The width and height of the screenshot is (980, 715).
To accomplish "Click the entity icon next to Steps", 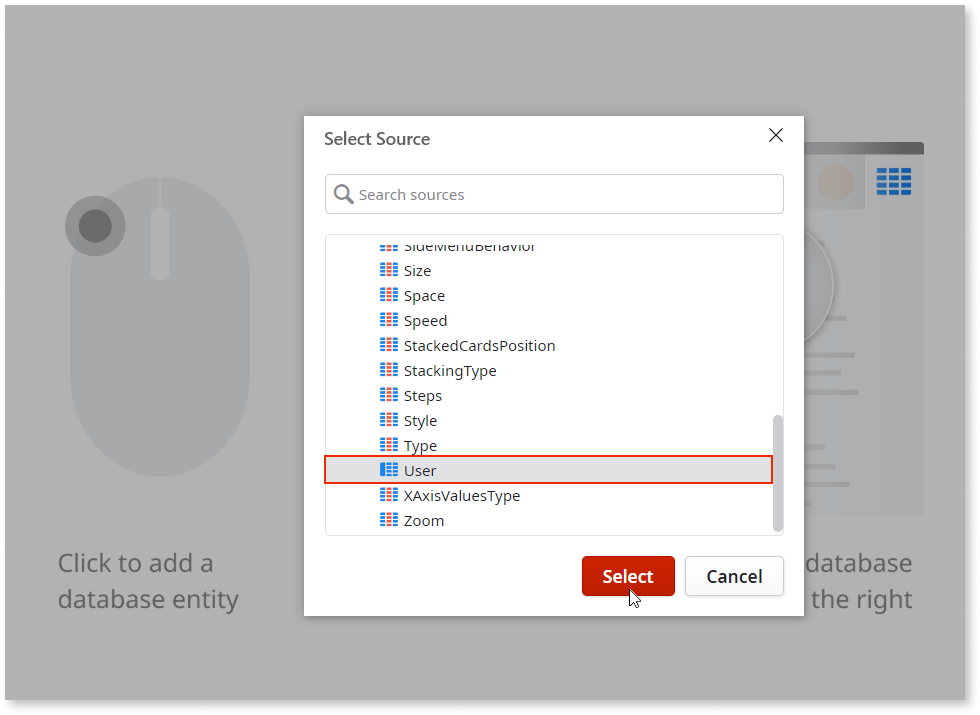I will (389, 395).
